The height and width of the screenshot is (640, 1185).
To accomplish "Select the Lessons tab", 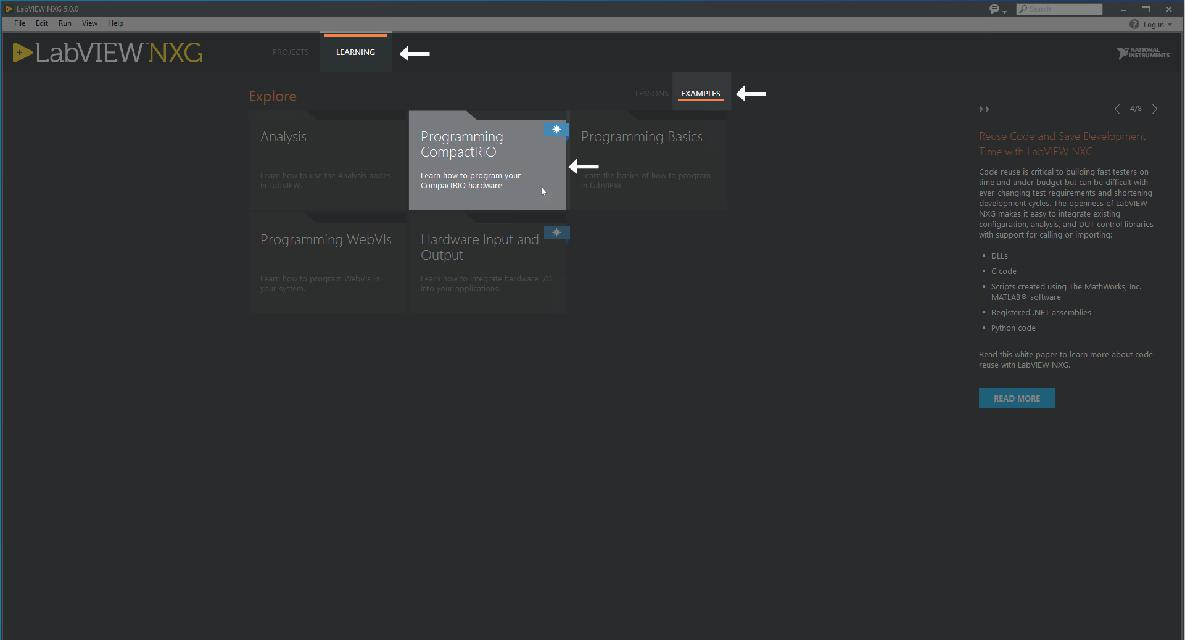I will coord(651,94).
